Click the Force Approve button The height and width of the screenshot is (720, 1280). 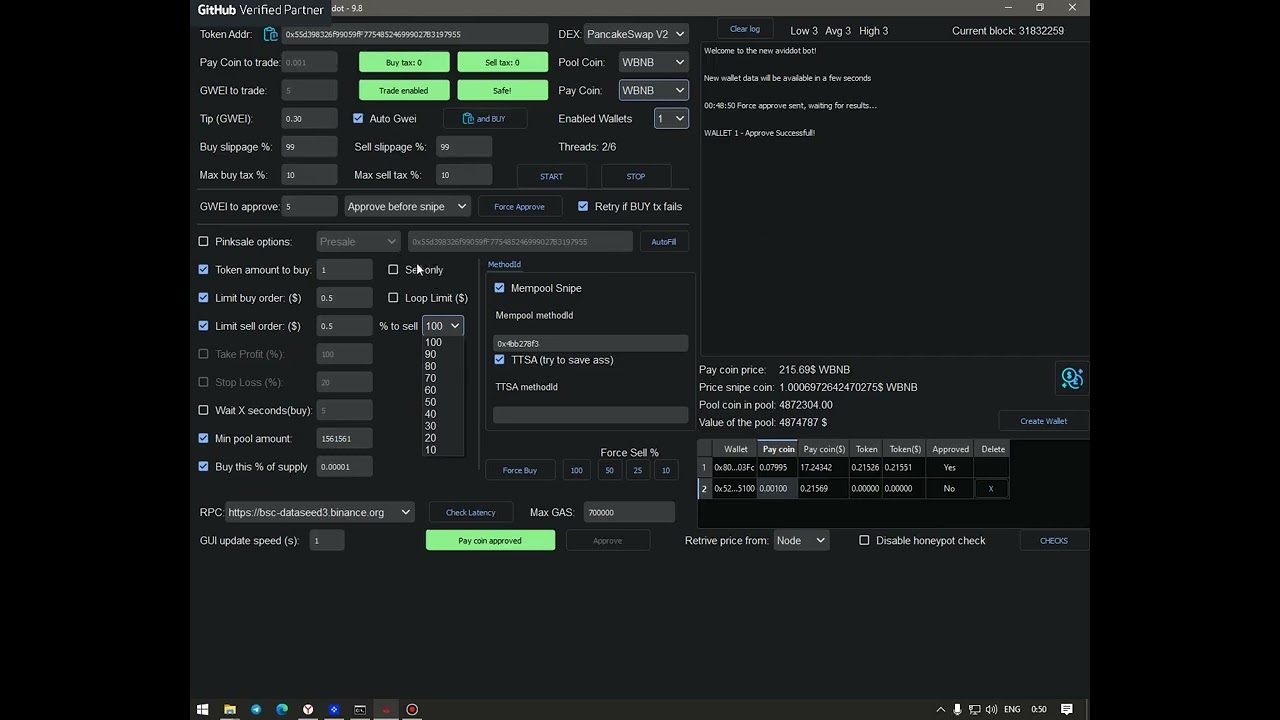click(519, 206)
